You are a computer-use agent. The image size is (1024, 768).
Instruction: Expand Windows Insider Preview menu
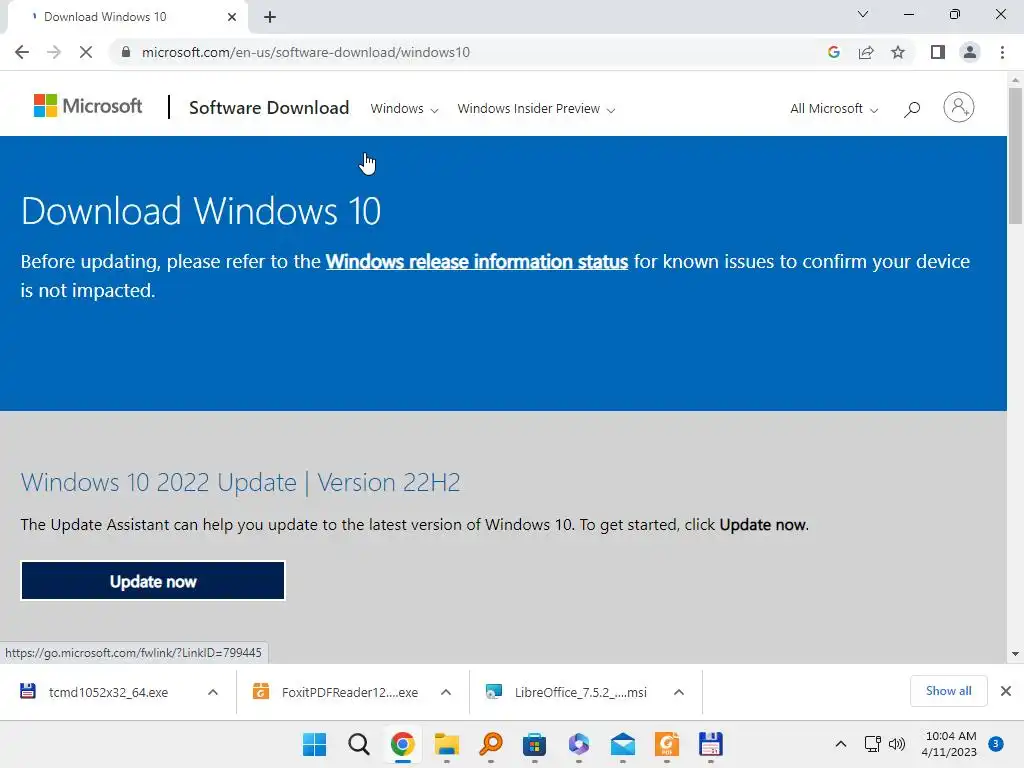coord(536,108)
